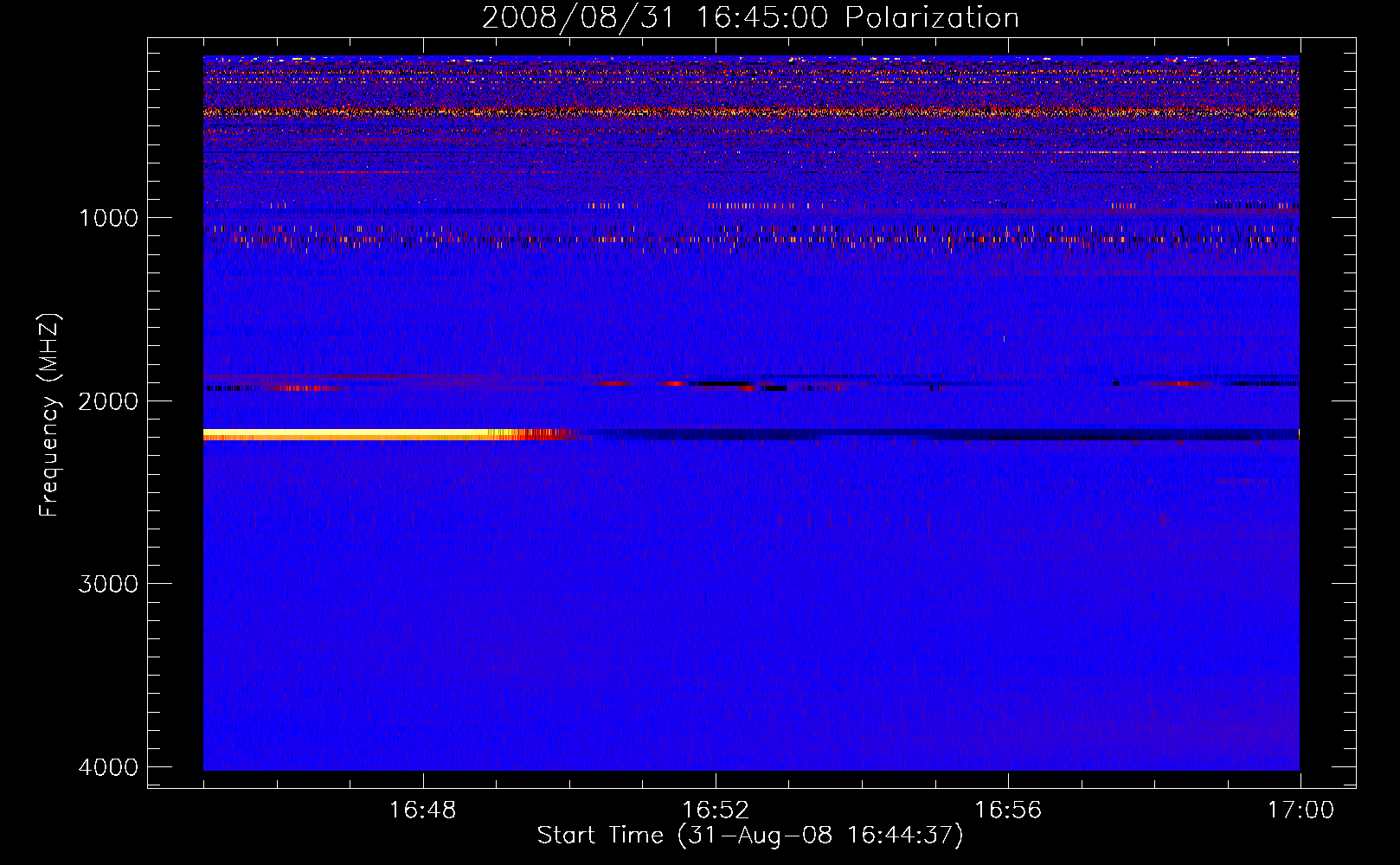1400x865 pixels.
Task: Click the 4000 frequency tick label
Action: (x=108, y=767)
